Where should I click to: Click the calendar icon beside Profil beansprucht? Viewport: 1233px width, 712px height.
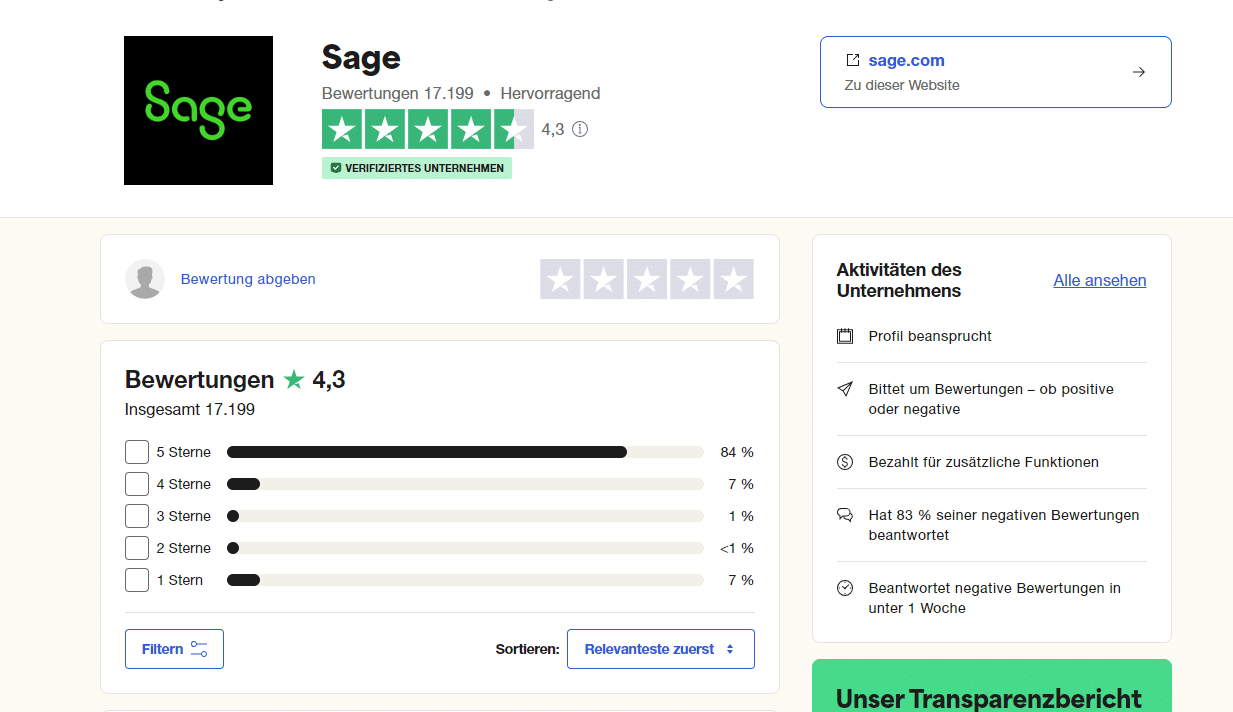[x=845, y=336]
